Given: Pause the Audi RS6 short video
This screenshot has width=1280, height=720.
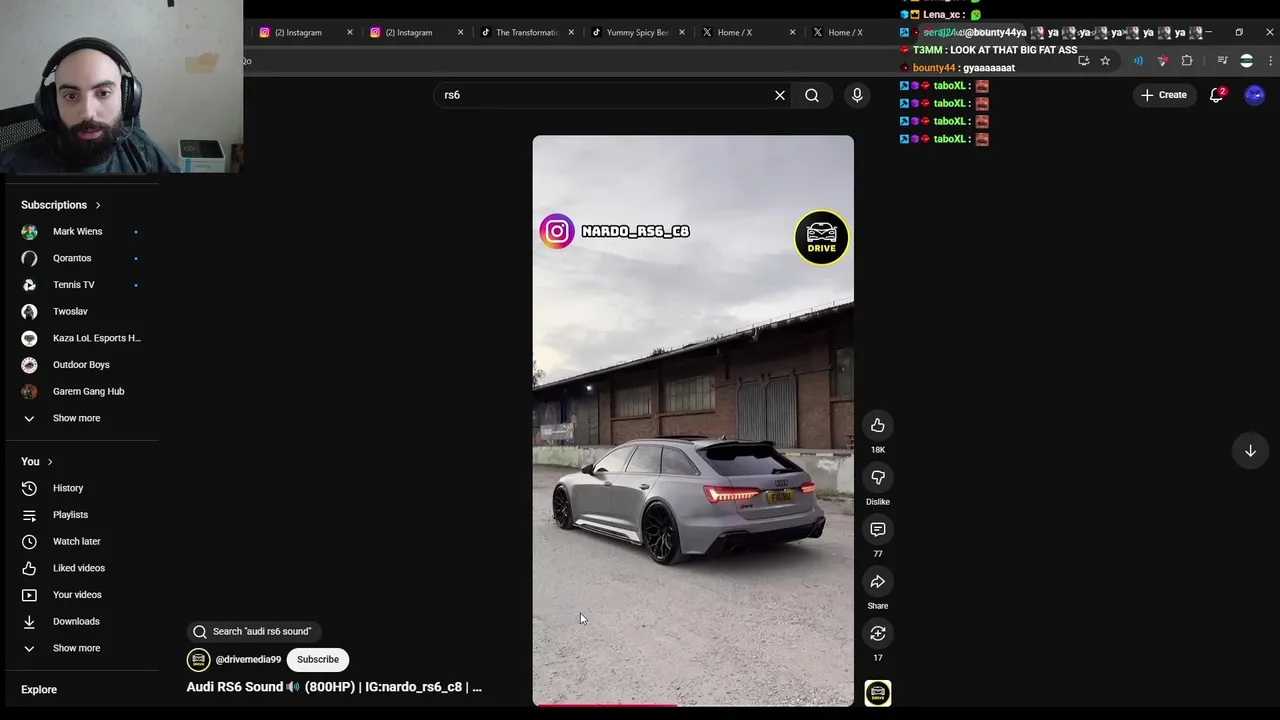Looking at the screenshot, I should pyautogui.click(x=693, y=421).
